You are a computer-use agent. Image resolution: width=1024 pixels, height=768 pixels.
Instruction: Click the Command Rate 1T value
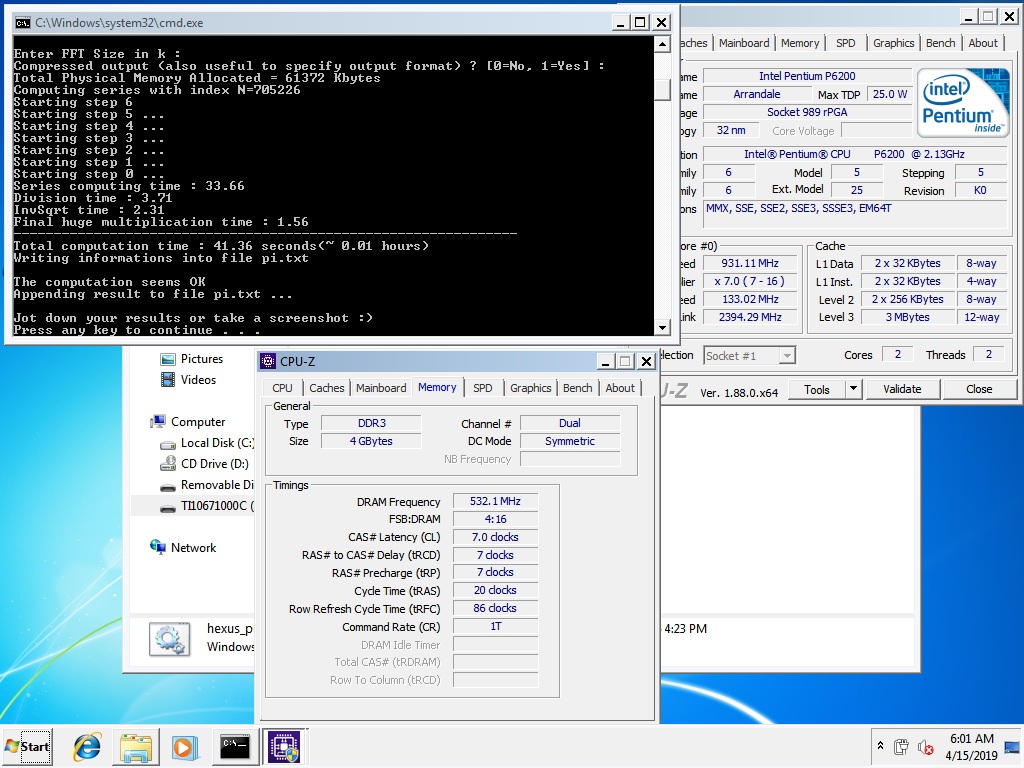[x=495, y=626]
